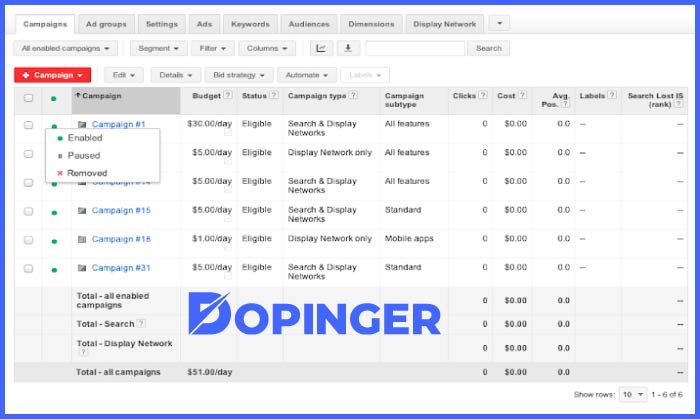
Task: Switch to the Settings tab
Action: click(162, 24)
